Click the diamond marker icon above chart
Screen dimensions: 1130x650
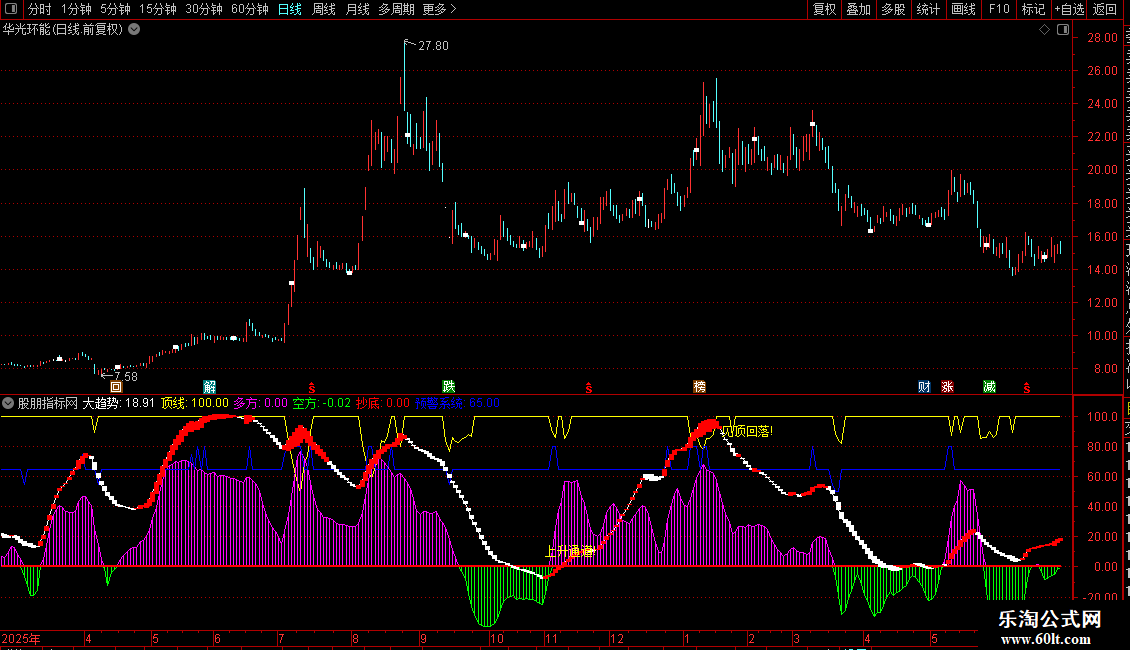pos(1044,30)
